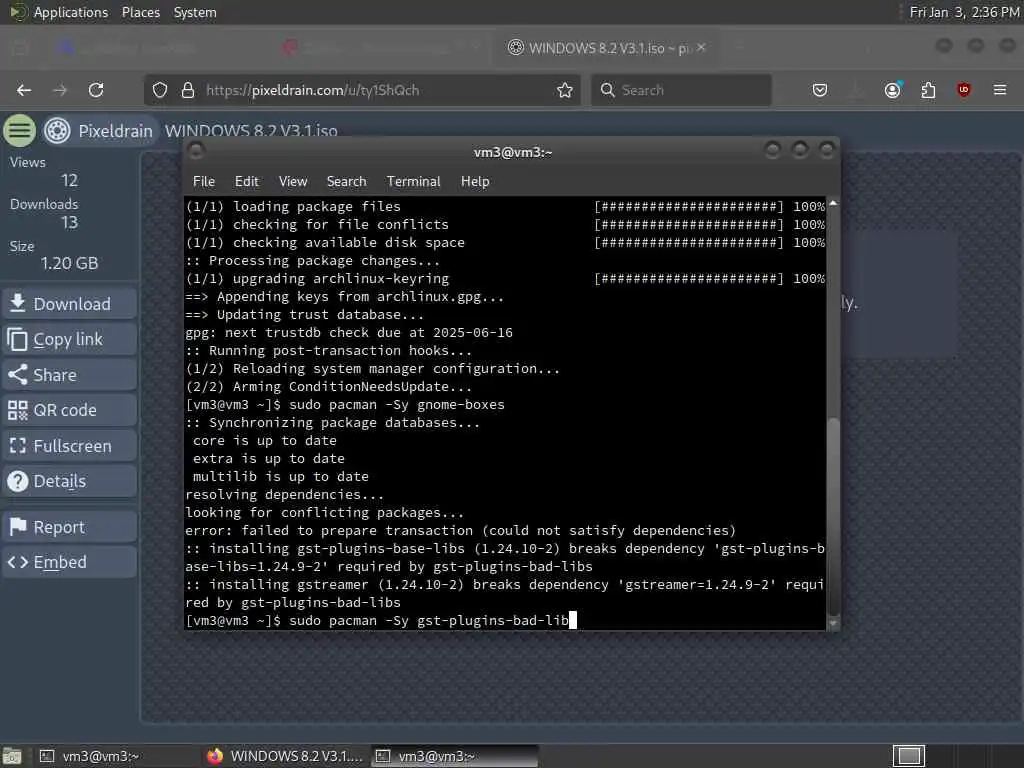Image resolution: width=1024 pixels, height=768 pixels.
Task: Report this file
Action: [x=69, y=527]
